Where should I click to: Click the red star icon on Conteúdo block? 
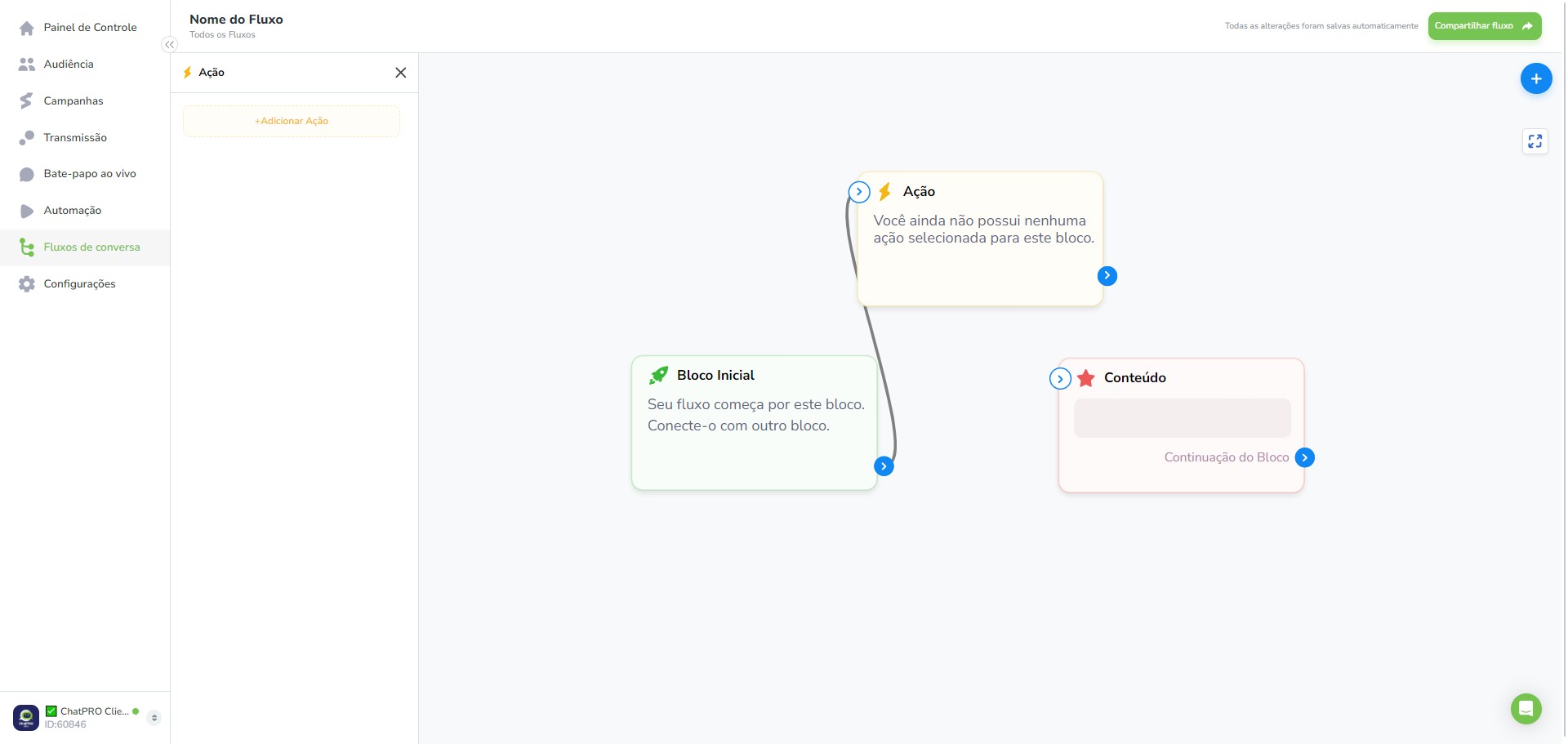click(x=1085, y=378)
